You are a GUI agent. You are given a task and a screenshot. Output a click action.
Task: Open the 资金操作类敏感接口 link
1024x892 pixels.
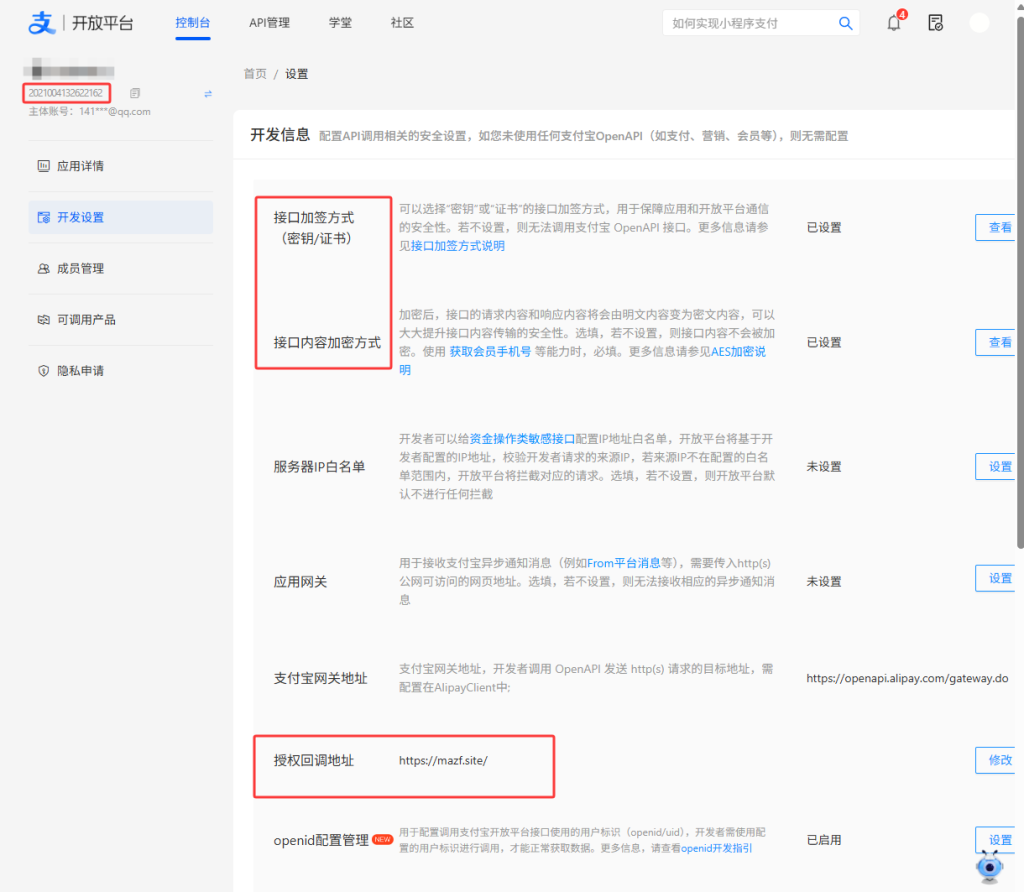522,439
